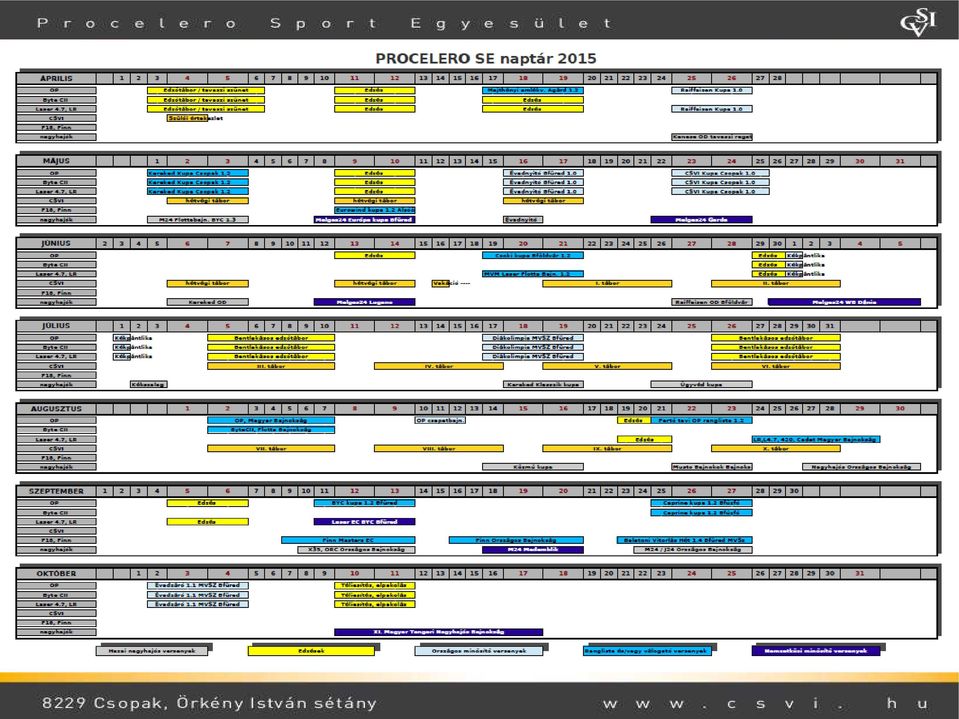Click the X. tábor bar in August
The height and width of the screenshot is (719, 959).
(x=776, y=449)
